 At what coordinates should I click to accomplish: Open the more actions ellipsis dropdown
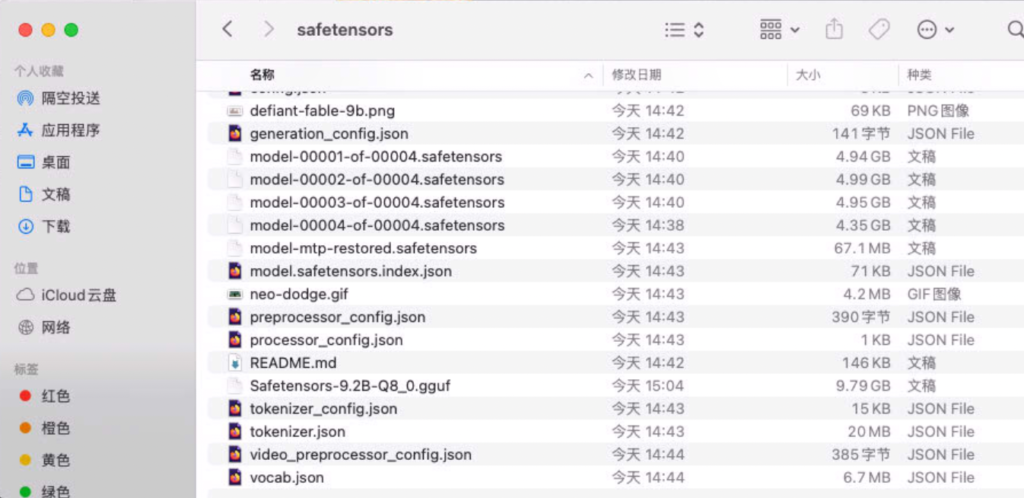pos(935,29)
